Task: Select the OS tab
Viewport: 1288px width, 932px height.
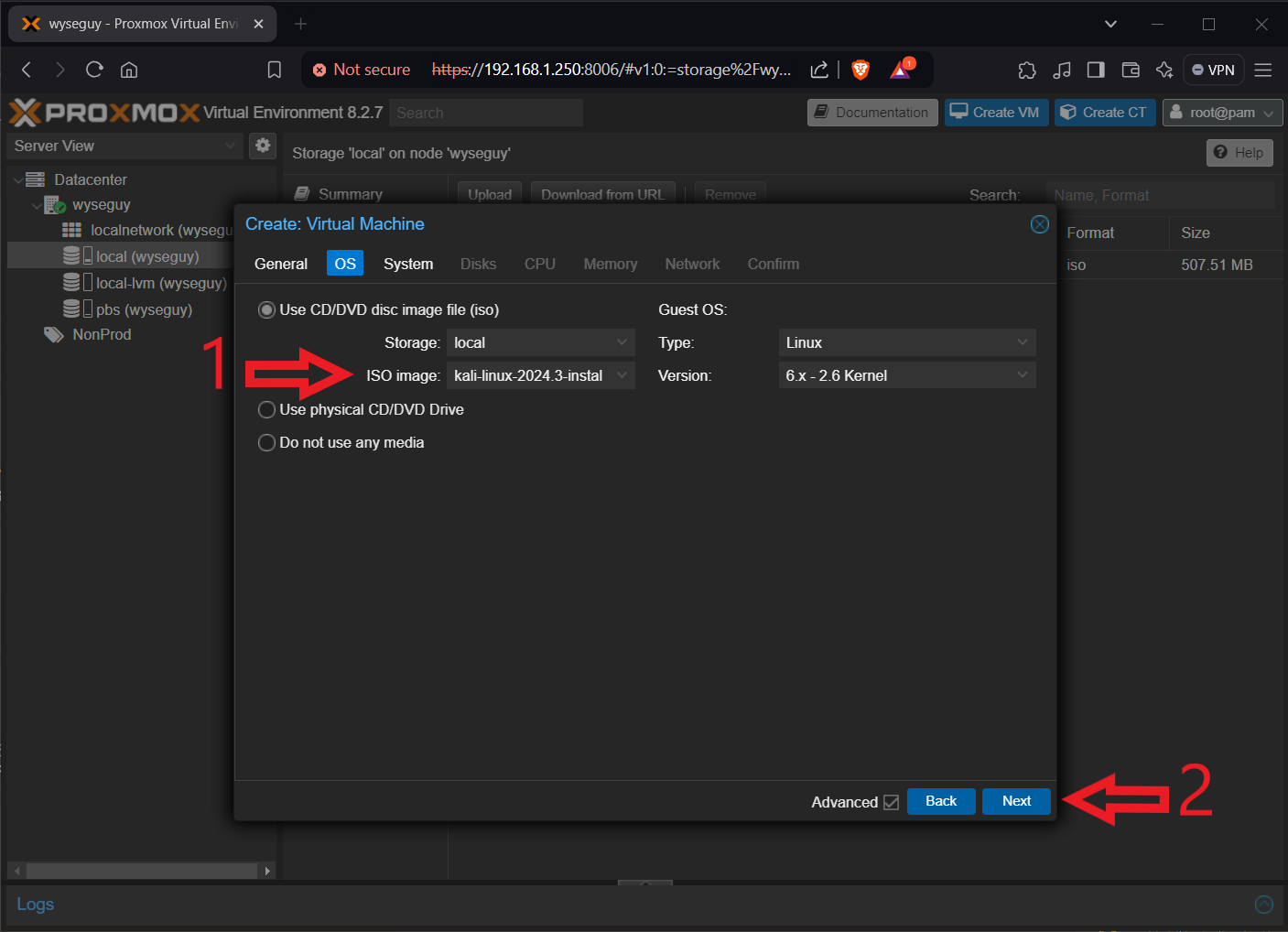Action: click(x=345, y=264)
